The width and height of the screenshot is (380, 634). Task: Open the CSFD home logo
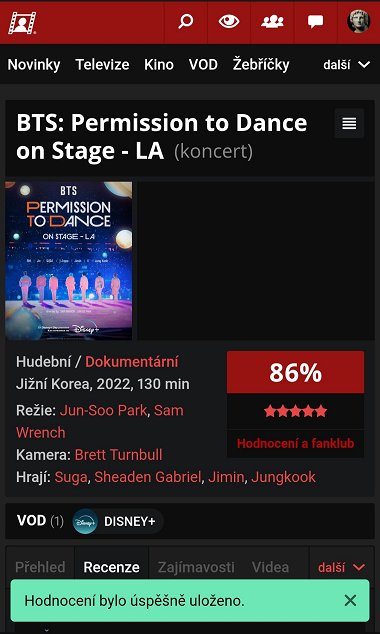tap(22, 23)
